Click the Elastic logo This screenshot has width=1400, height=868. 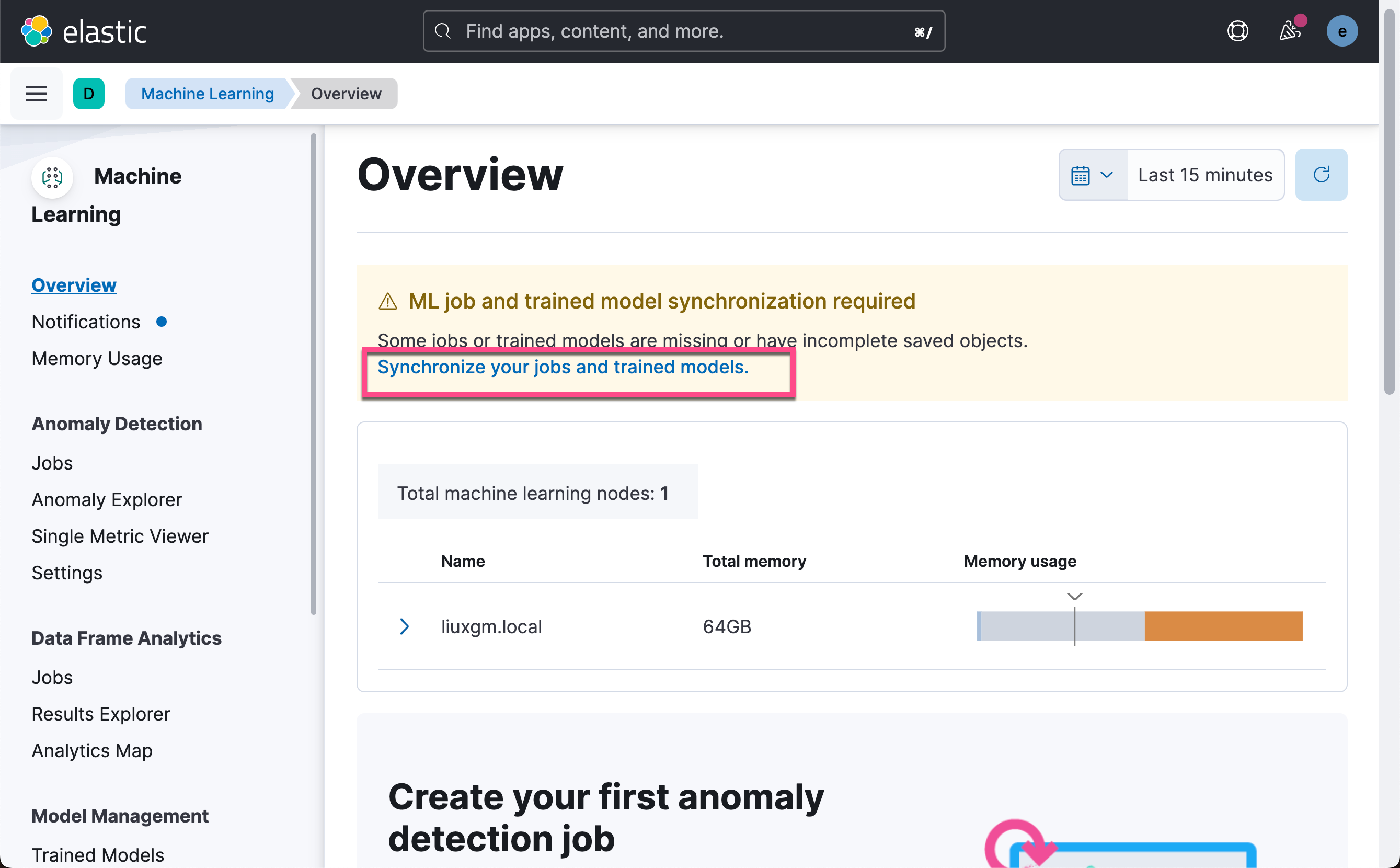pos(83,31)
